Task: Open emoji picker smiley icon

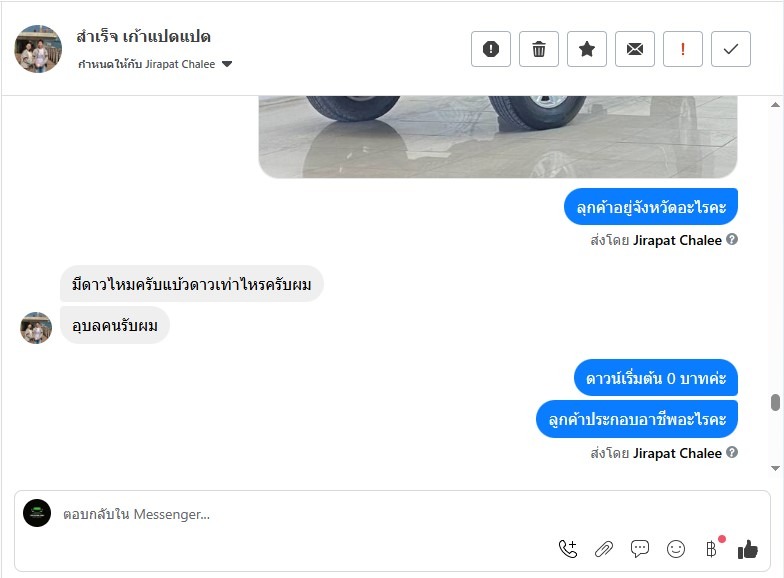Action: [x=676, y=549]
